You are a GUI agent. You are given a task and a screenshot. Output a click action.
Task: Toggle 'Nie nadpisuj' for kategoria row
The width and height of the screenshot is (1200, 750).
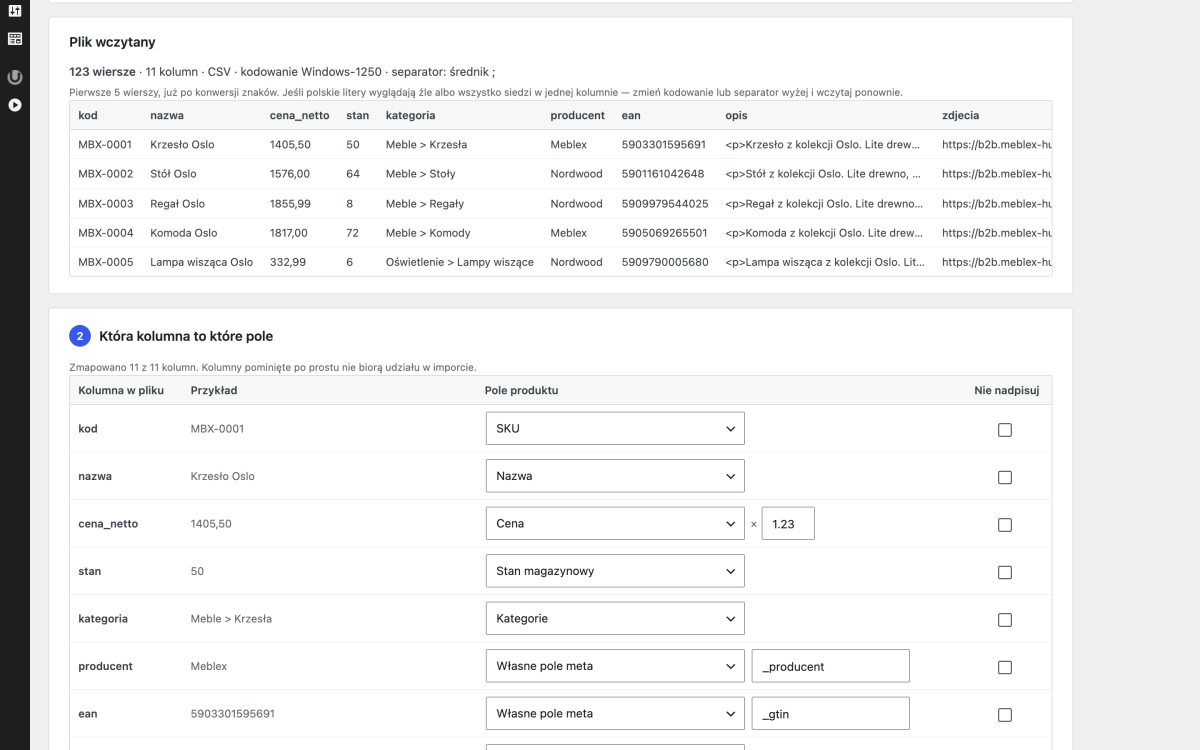point(1005,619)
